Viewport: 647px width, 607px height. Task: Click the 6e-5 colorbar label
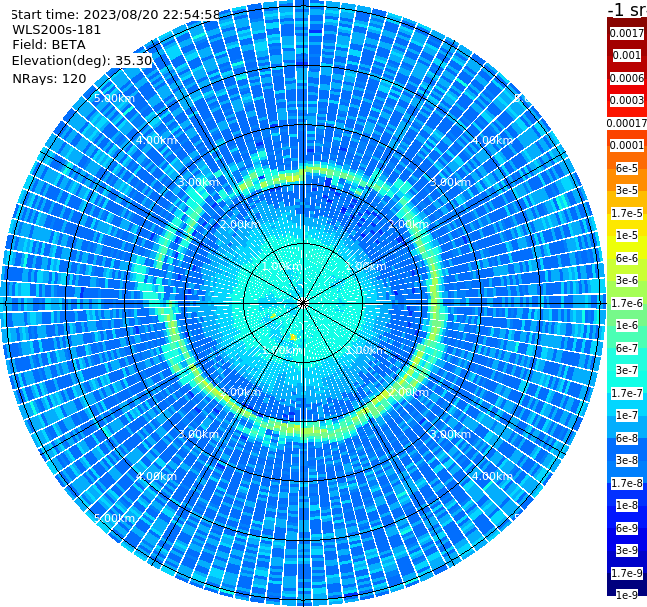627,168
